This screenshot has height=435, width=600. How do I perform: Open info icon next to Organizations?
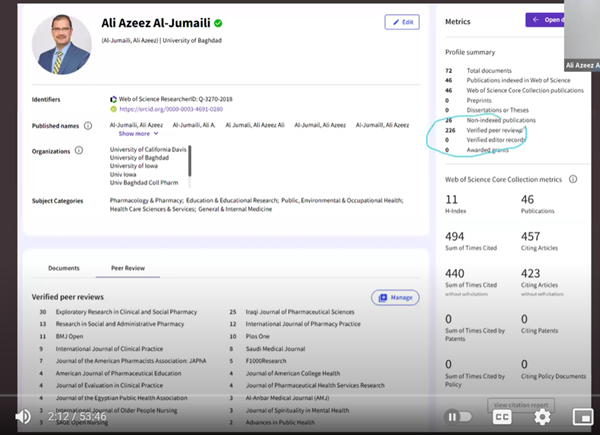79,150
